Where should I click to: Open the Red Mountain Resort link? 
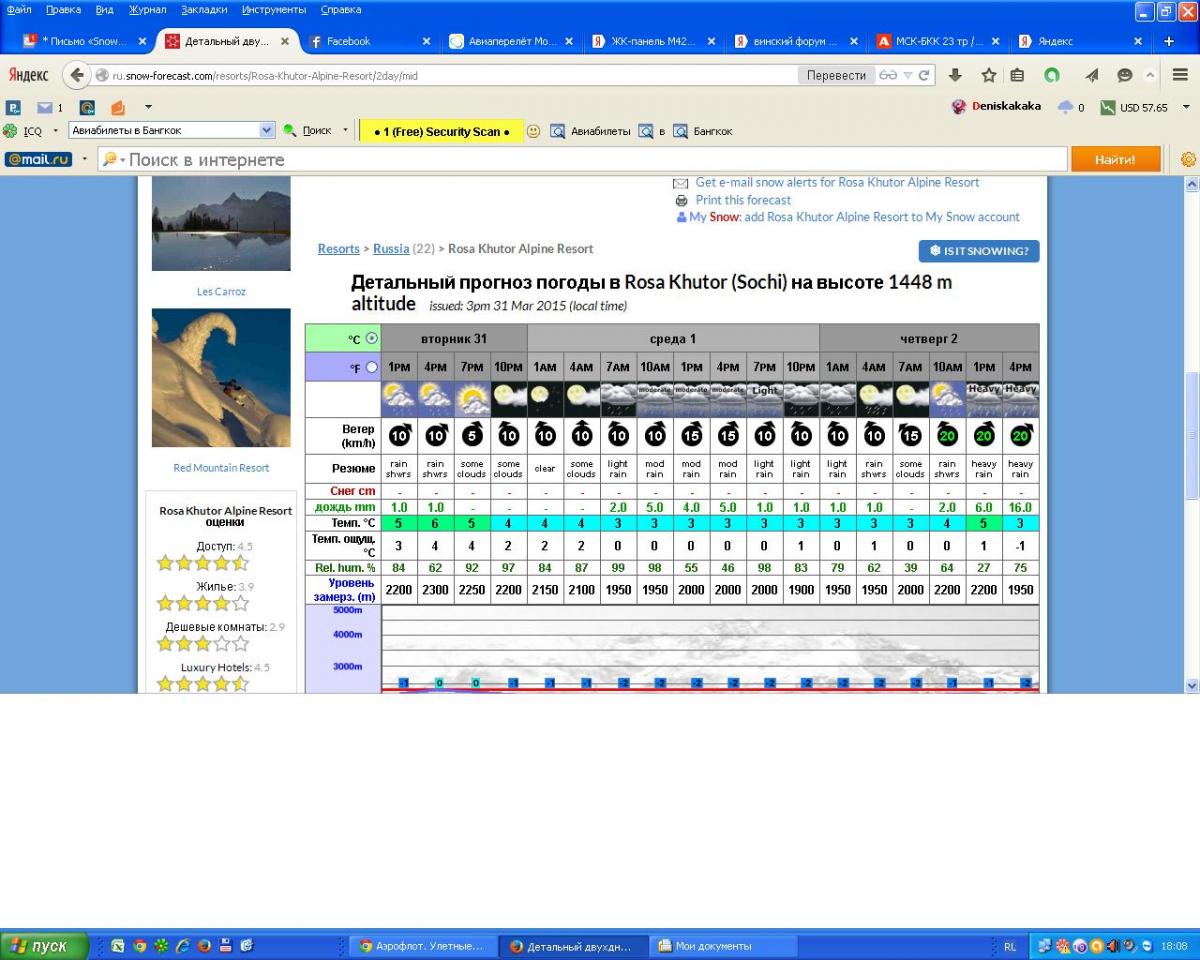pos(221,468)
